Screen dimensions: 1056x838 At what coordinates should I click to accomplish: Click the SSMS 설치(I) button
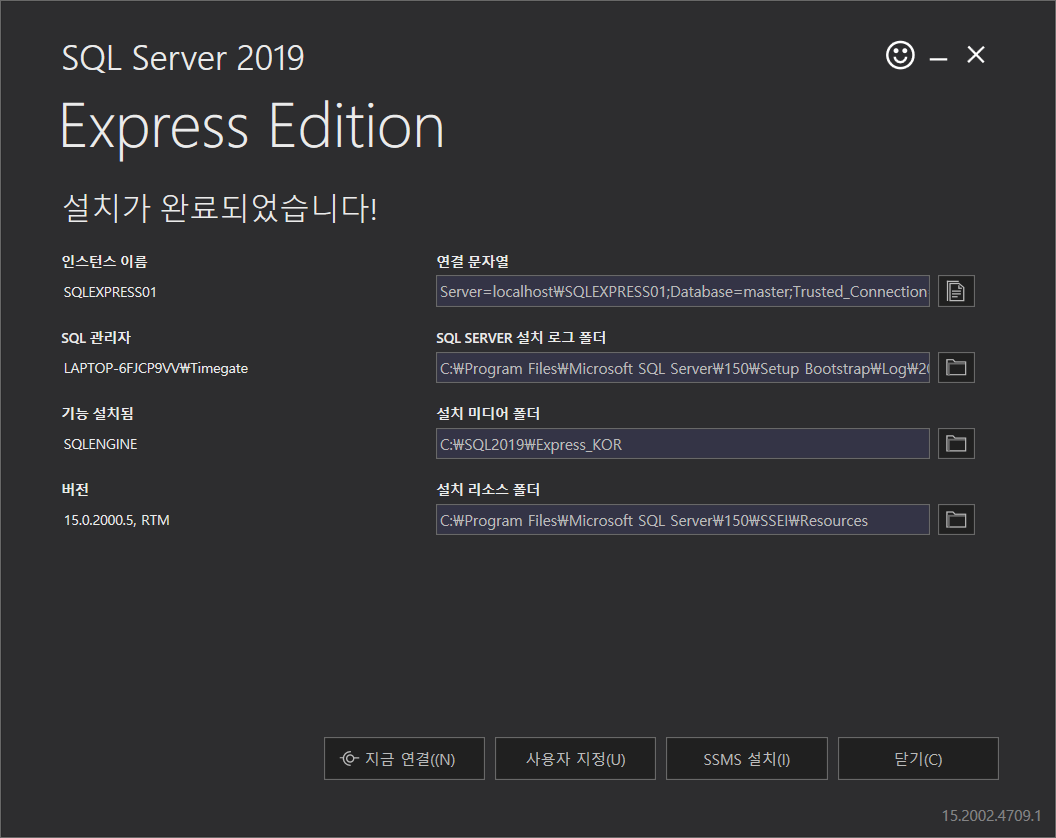tap(747, 759)
